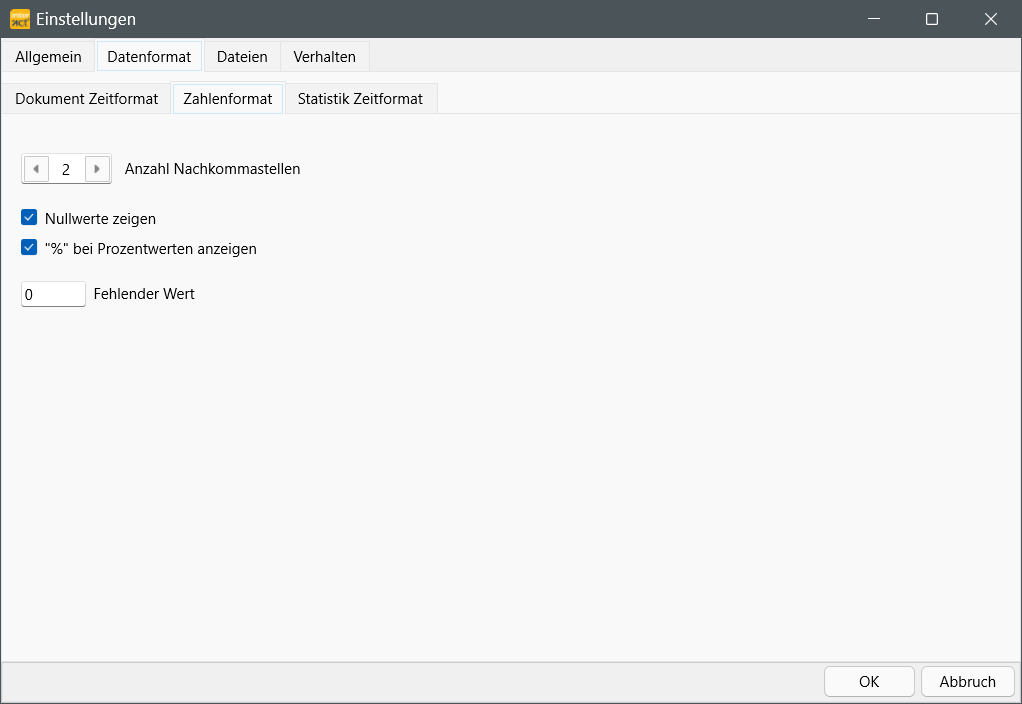Open the Verhalten tab
The image size is (1022, 704).
pos(325,57)
